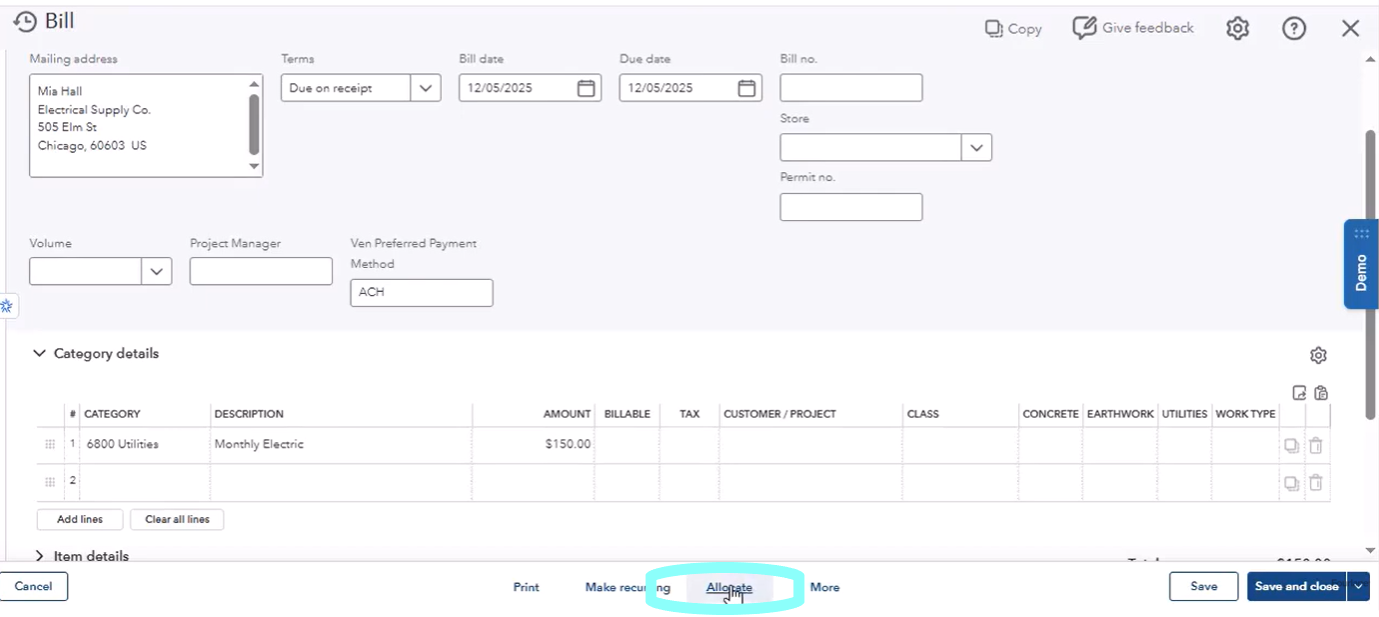
Task: Click the Save and close button
Action: pyautogui.click(x=1296, y=587)
